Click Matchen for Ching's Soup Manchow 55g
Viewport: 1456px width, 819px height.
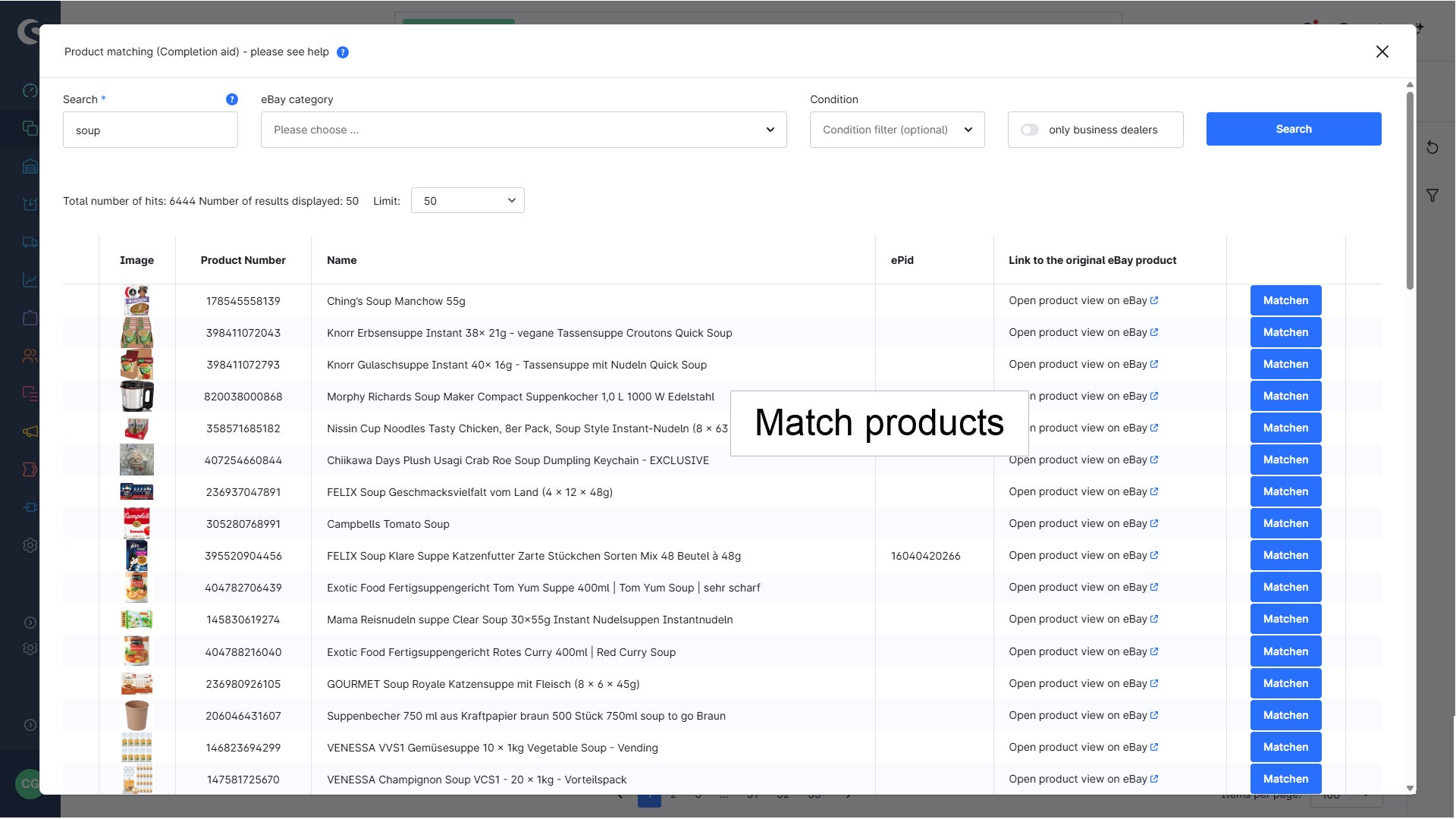1285,300
